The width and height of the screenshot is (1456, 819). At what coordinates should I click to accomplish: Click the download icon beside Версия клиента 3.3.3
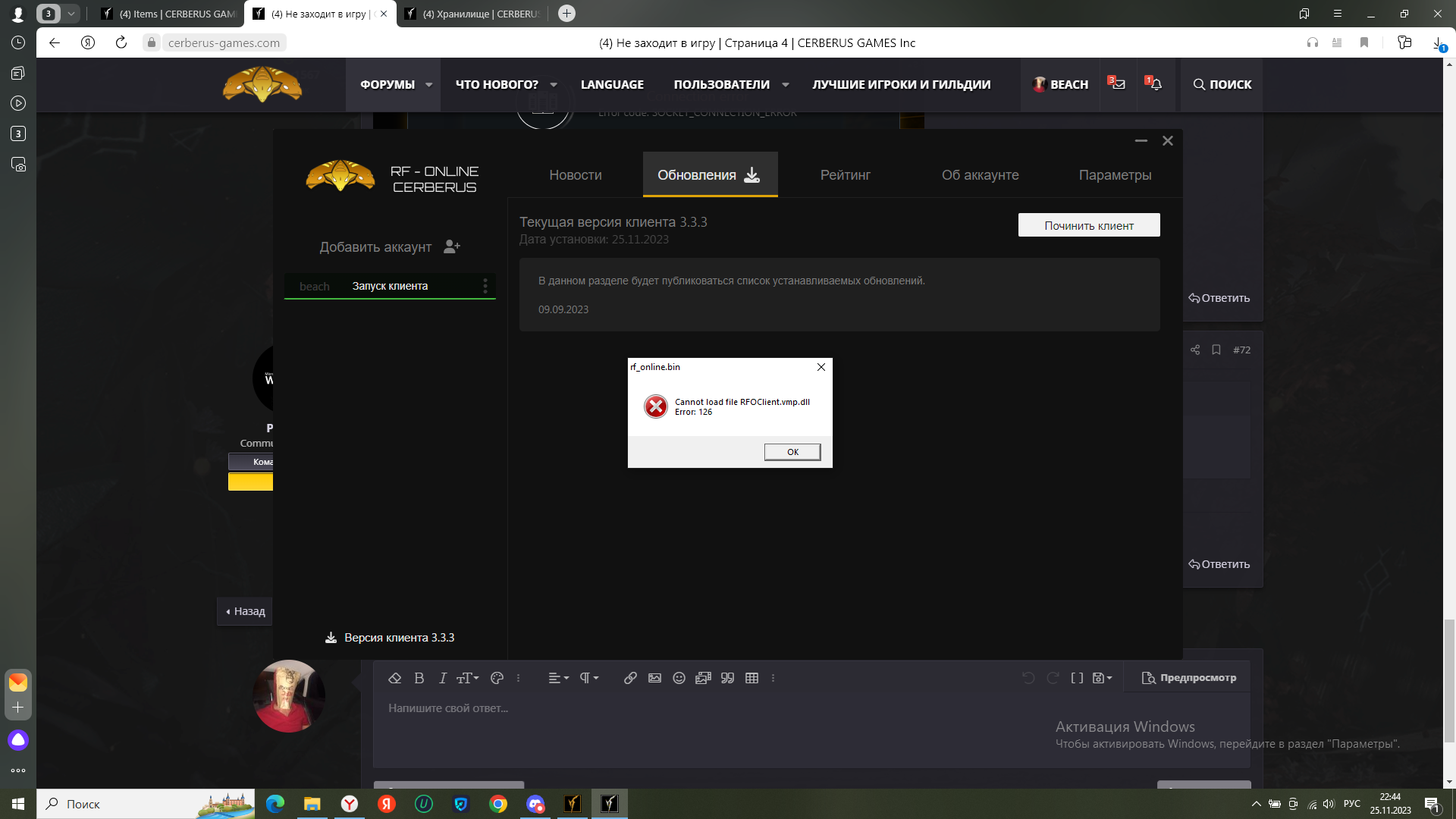pyautogui.click(x=331, y=638)
